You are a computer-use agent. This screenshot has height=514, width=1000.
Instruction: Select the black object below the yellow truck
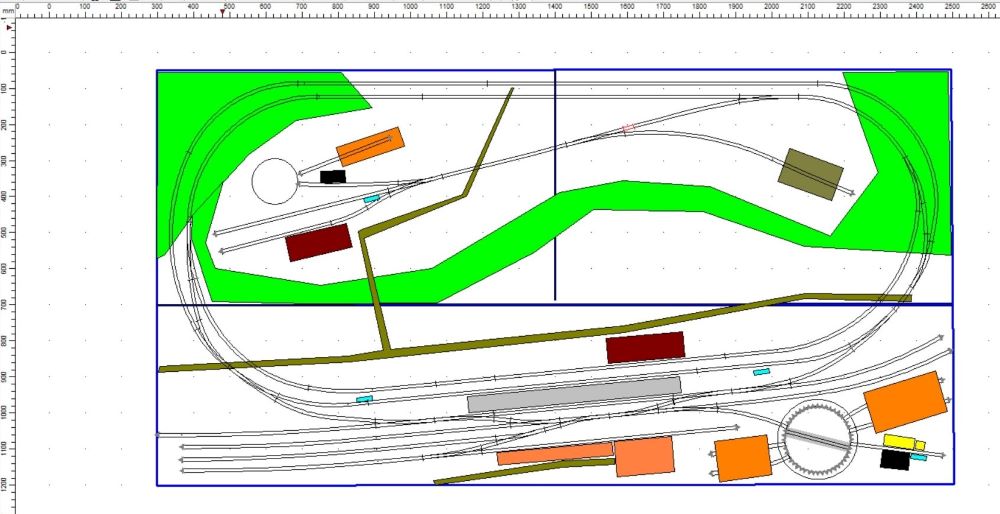coord(894,459)
